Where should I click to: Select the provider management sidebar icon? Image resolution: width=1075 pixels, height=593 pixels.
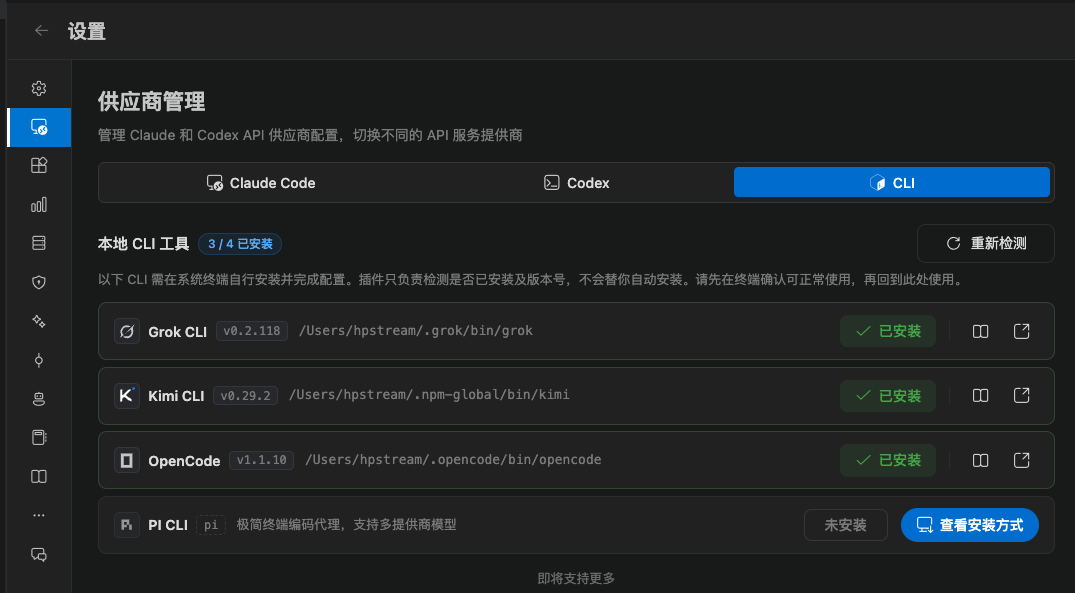tap(39, 127)
